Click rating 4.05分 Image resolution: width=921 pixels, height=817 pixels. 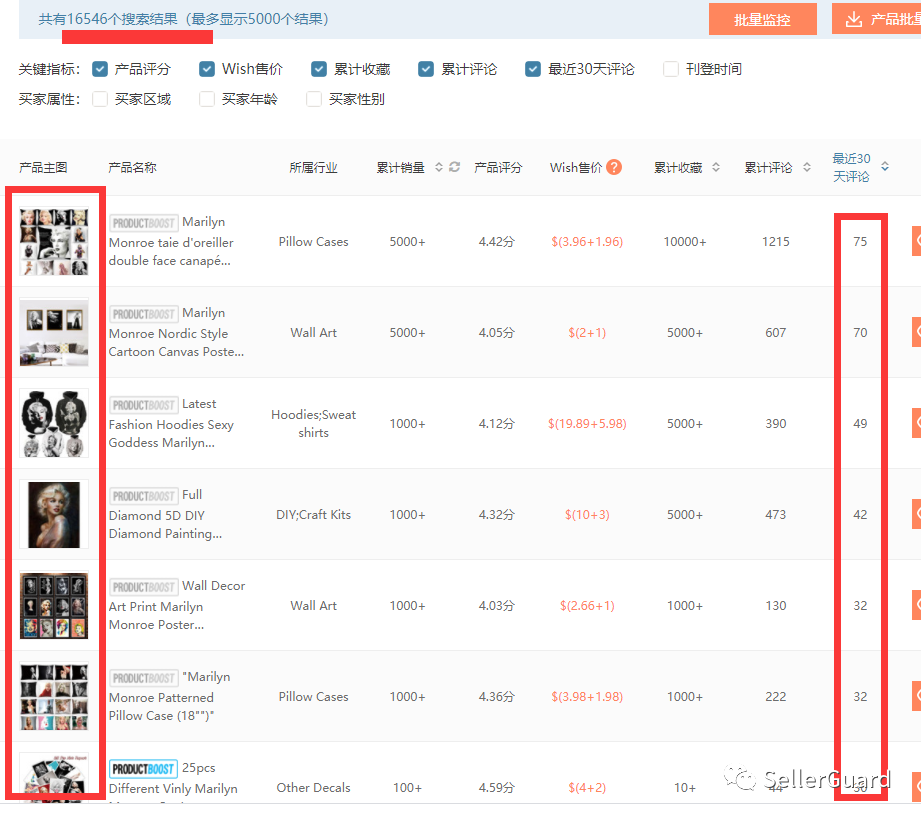496,333
